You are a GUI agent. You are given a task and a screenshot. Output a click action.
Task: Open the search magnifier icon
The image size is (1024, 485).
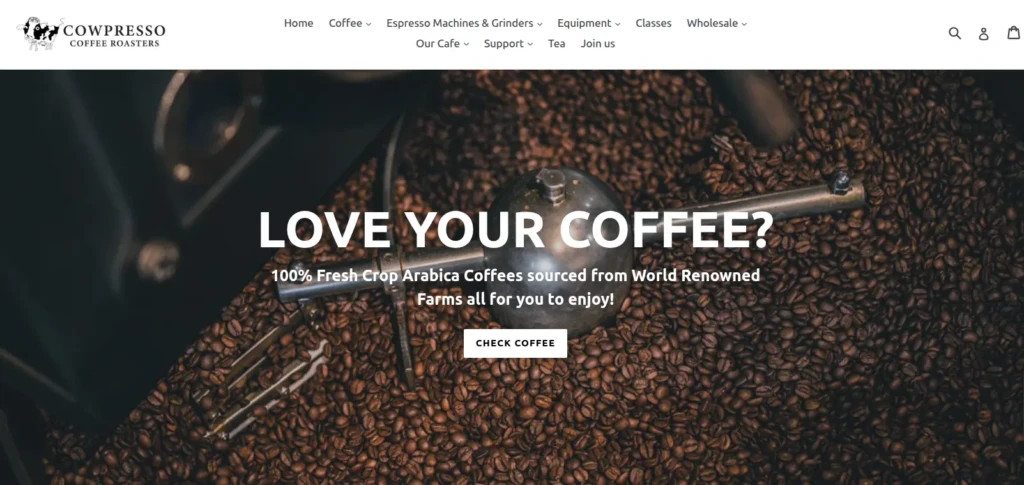pyautogui.click(x=955, y=33)
